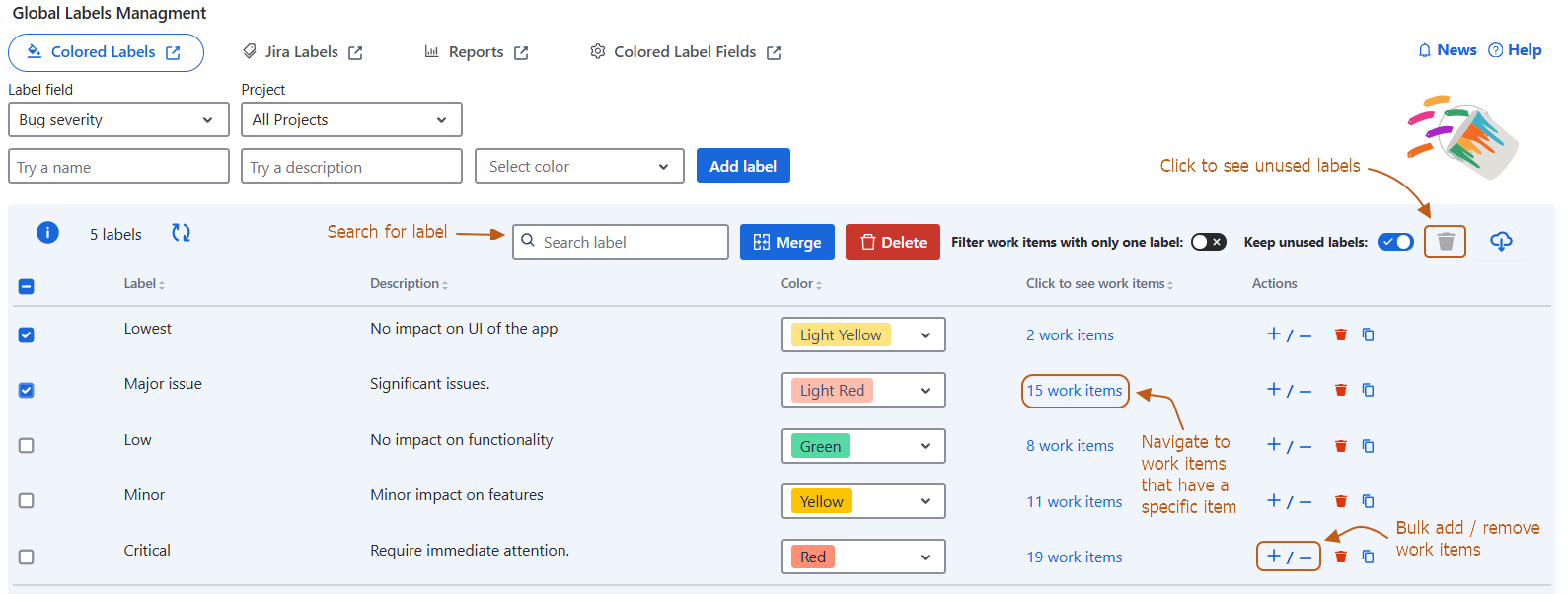Delete the Low label with its trash icon
This screenshot has width=1568, height=594.
[1341, 446]
